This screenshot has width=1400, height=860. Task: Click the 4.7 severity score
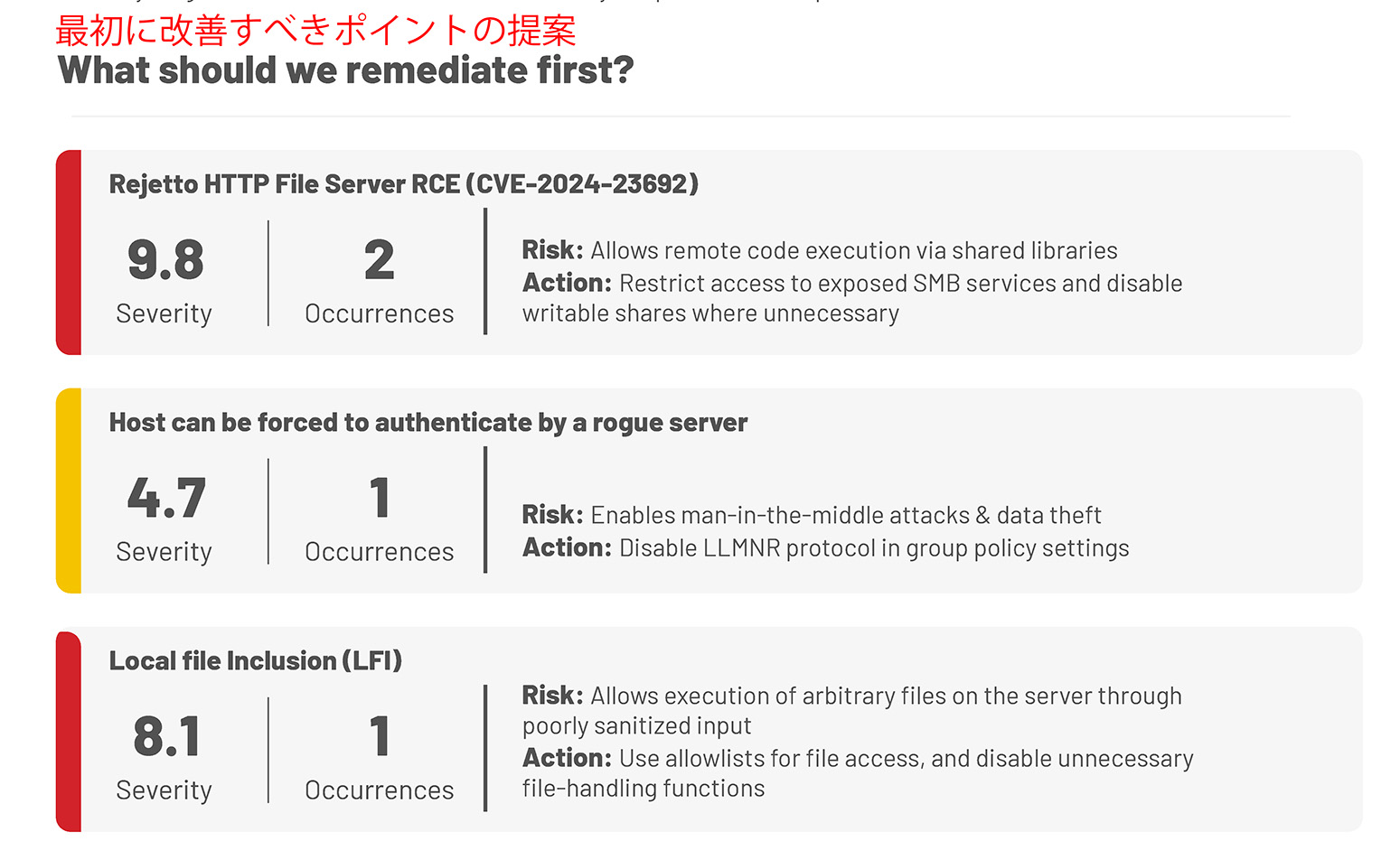(166, 498)
